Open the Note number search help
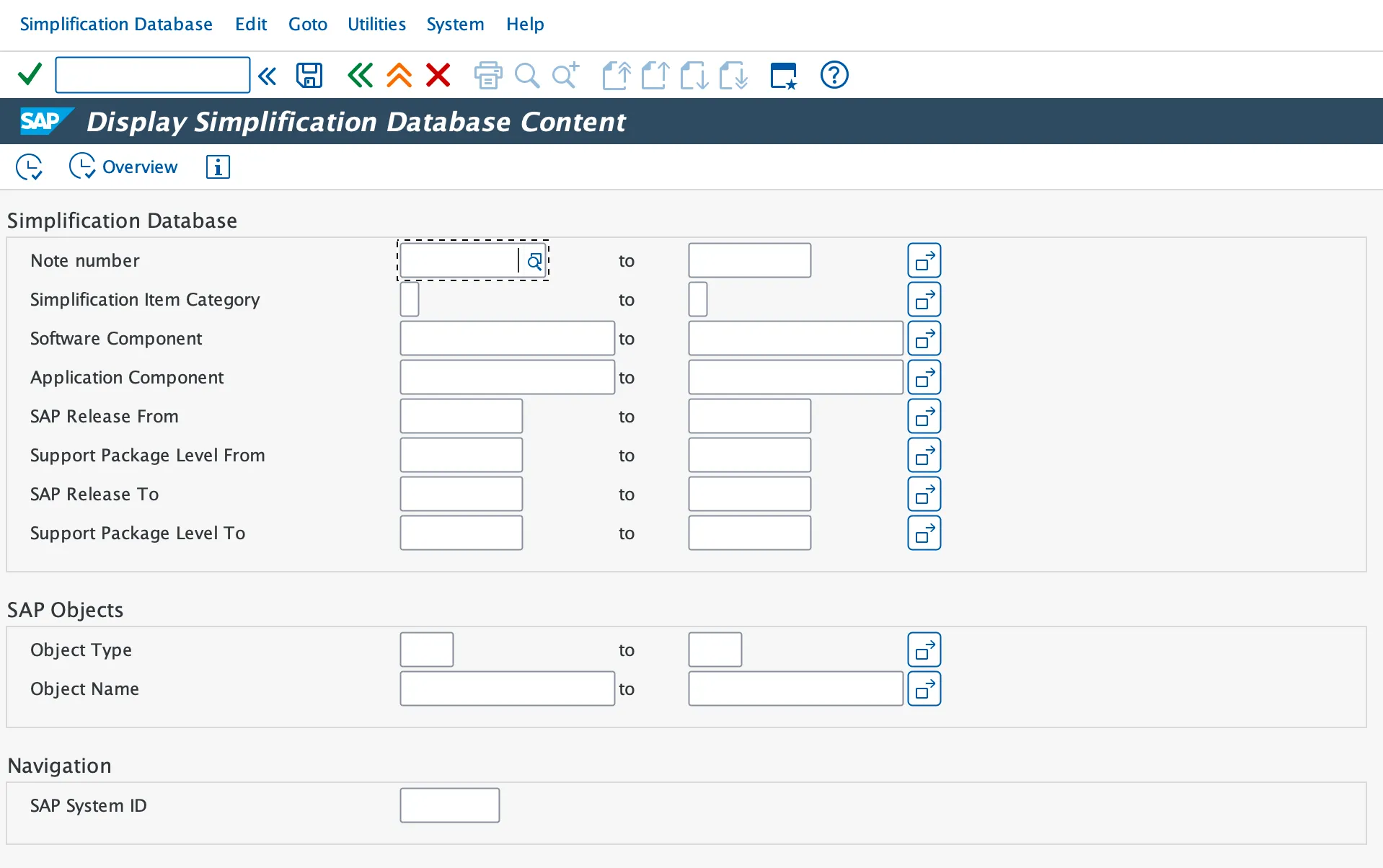Screen dimensions: 1383x868 point(534,261)
